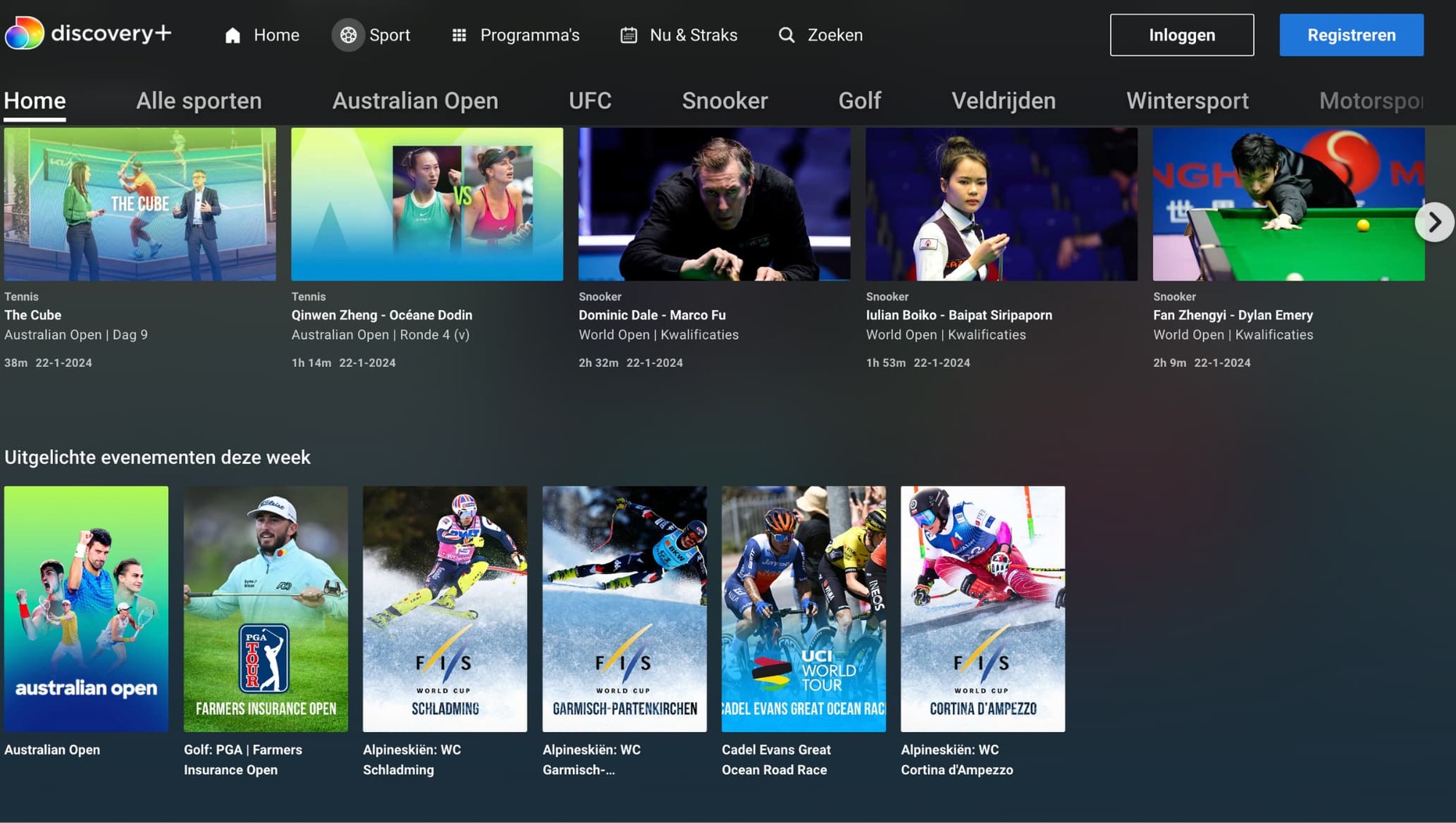Click the Registreren button
The image size is (1456, 823).
pyautogui.click(x=1351, y=35)
